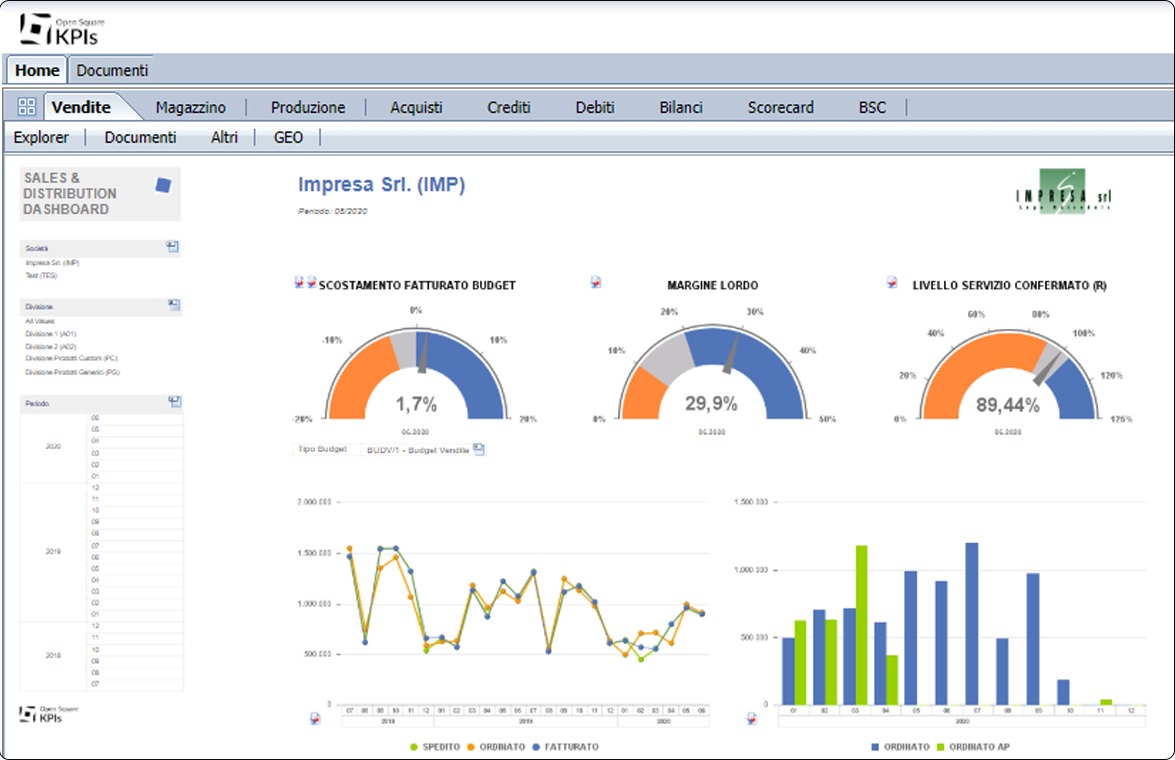Click the small KPIs logo under Periodo
Viewport: 1175px width, 760px height.
click(49, 714)
